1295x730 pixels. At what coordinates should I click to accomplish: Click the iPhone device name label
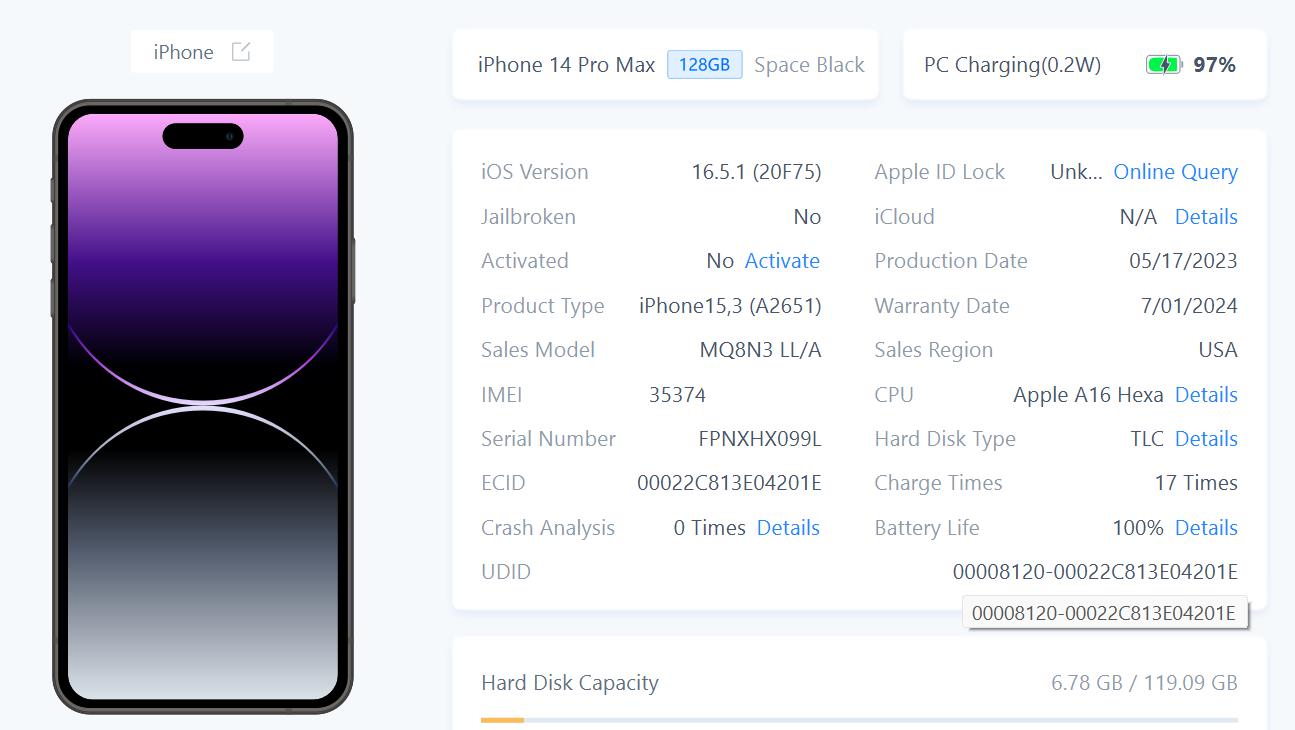(183, 52)
